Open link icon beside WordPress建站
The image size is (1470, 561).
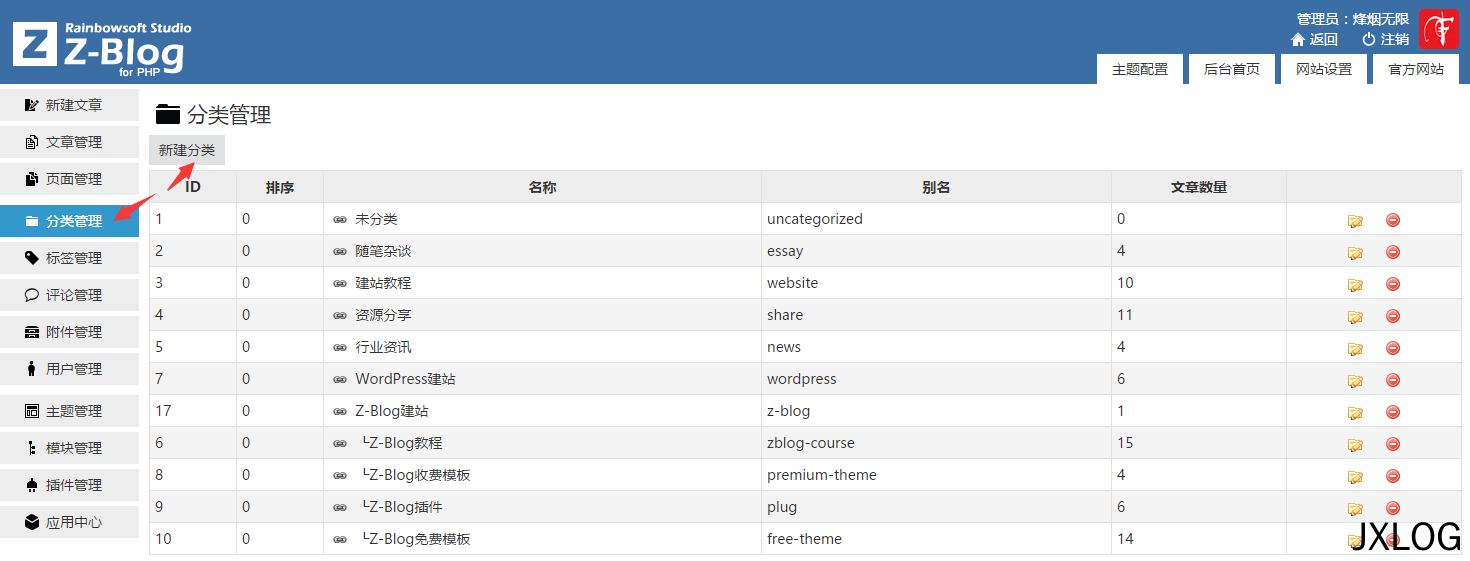click(340, 380)
